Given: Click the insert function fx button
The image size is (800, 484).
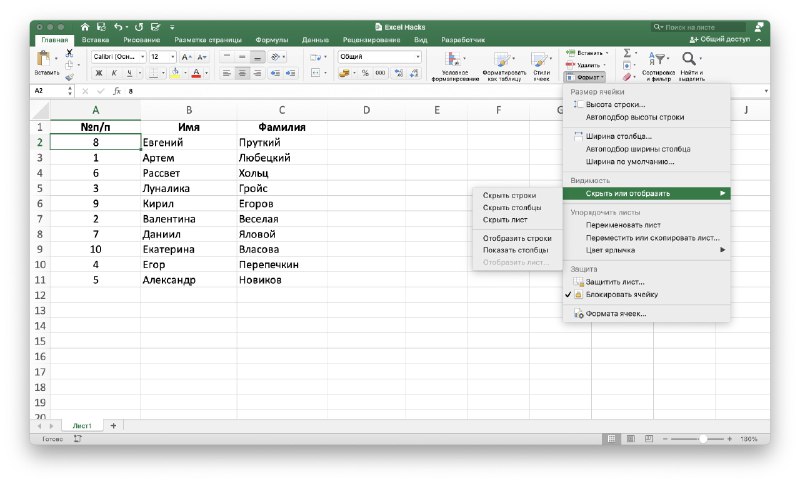Looking at the screenshot, I should click(x=117, y=91).
